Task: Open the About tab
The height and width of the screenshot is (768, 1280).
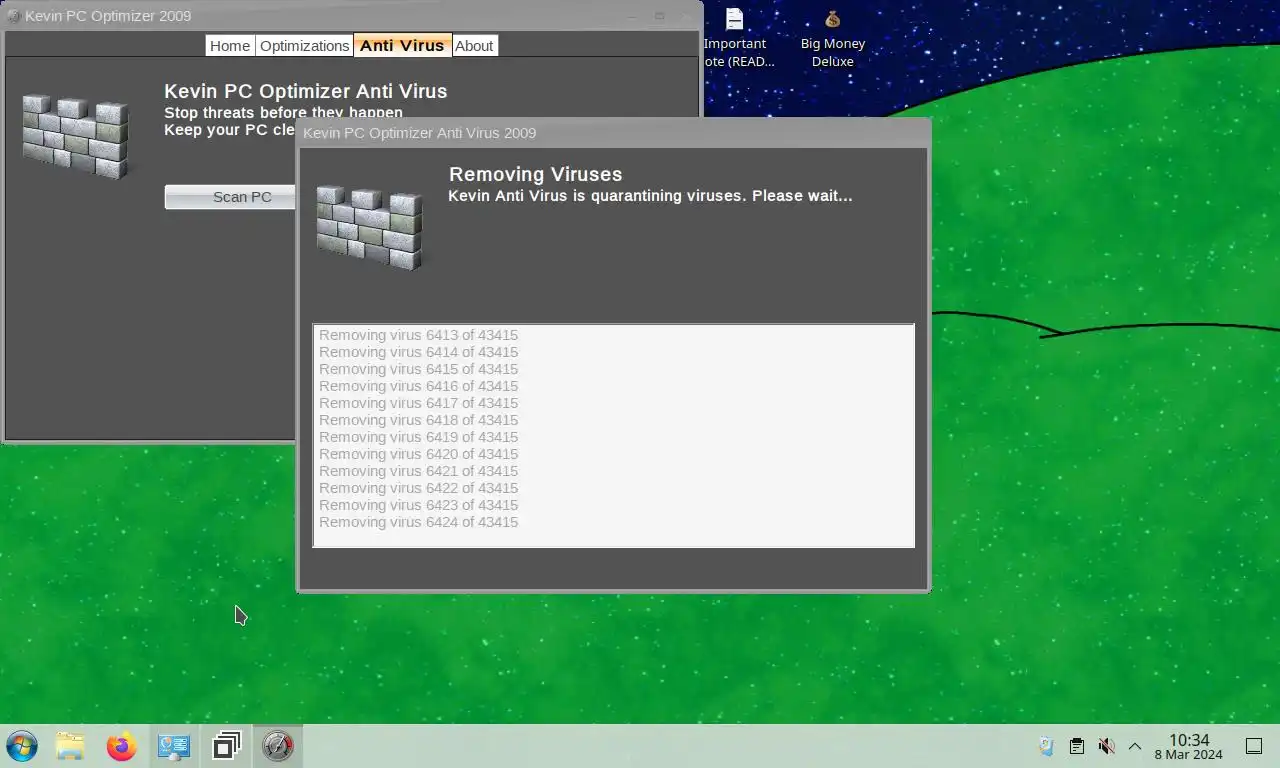Action: 474,45
